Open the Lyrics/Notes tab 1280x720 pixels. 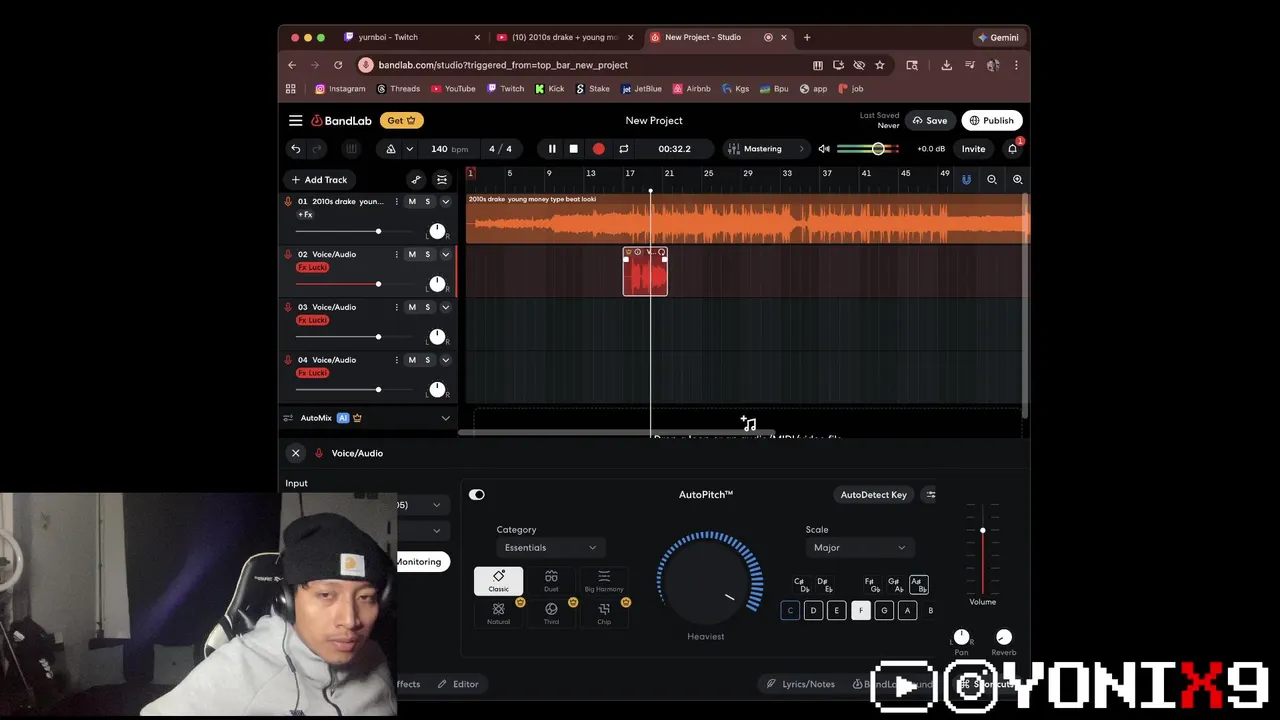[x=800, y=684]
